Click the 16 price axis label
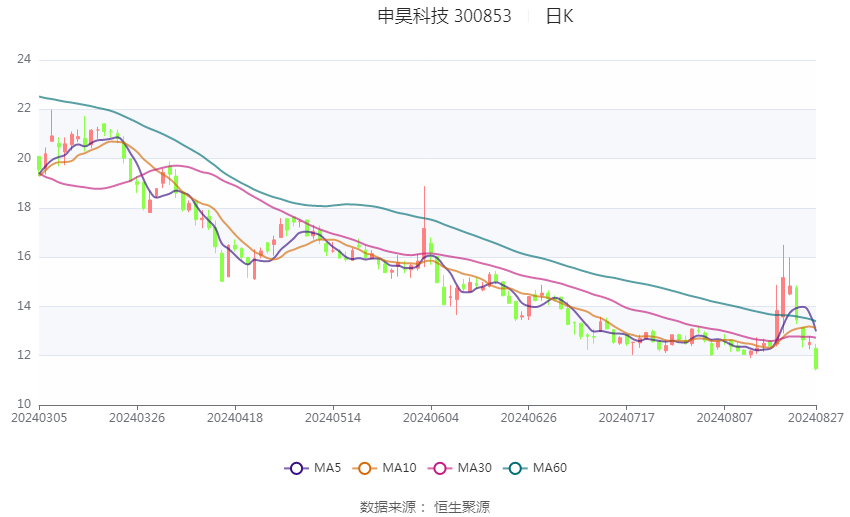The image size is (850, 517). coord(24,256)
